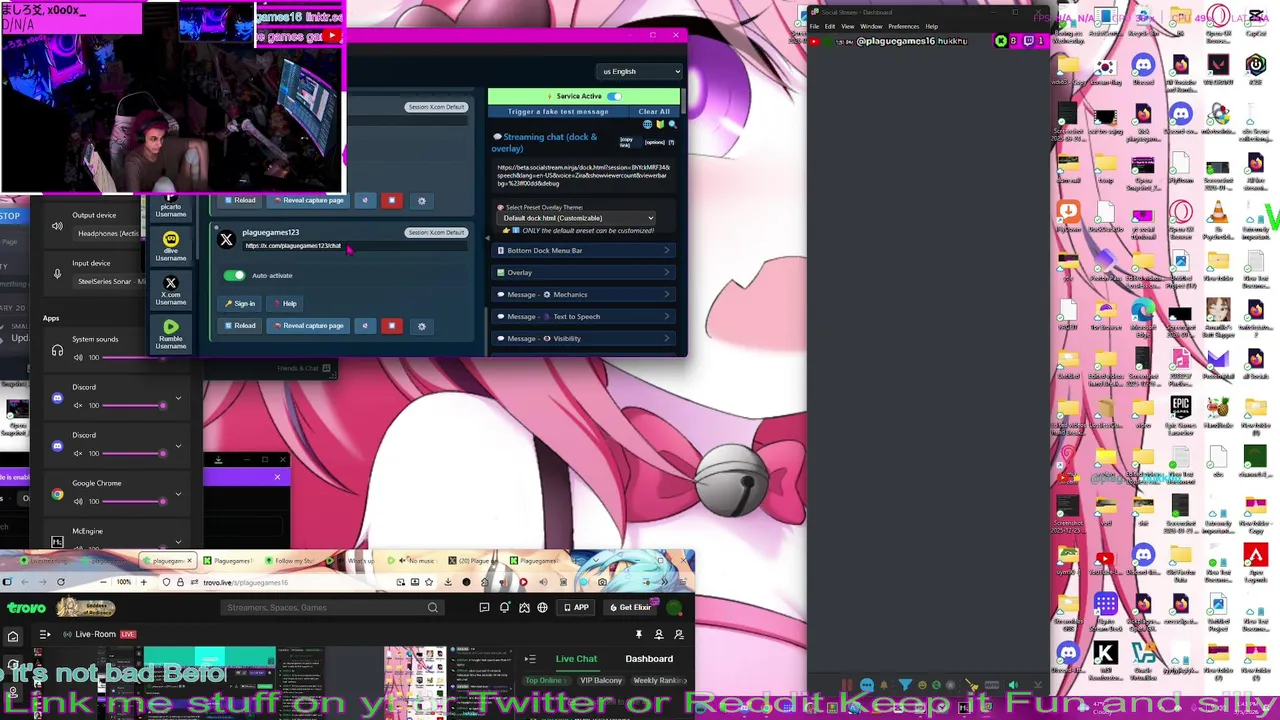This screenshot has height=720, width=1280.
Task: Click Trovo home sidebar icon
Action: pyautogui.click(x=13, y=636)
